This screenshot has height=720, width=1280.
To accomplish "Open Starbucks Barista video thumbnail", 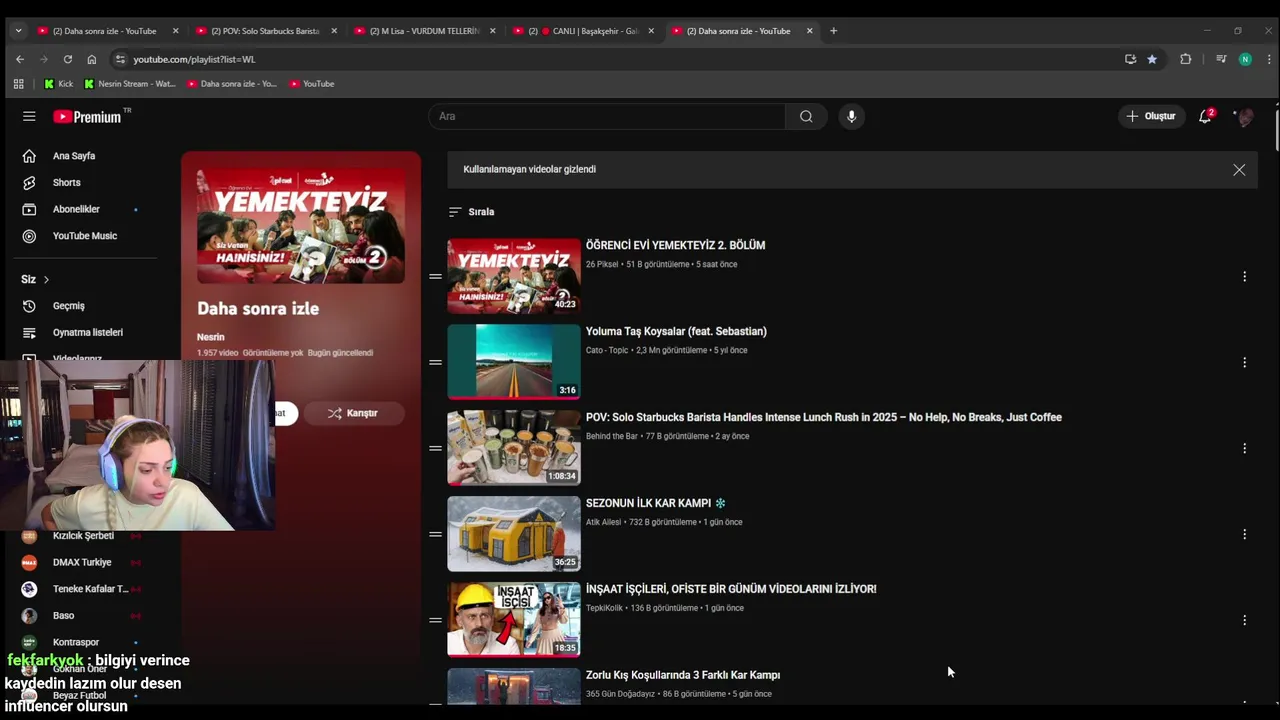I will pos(514,448).
